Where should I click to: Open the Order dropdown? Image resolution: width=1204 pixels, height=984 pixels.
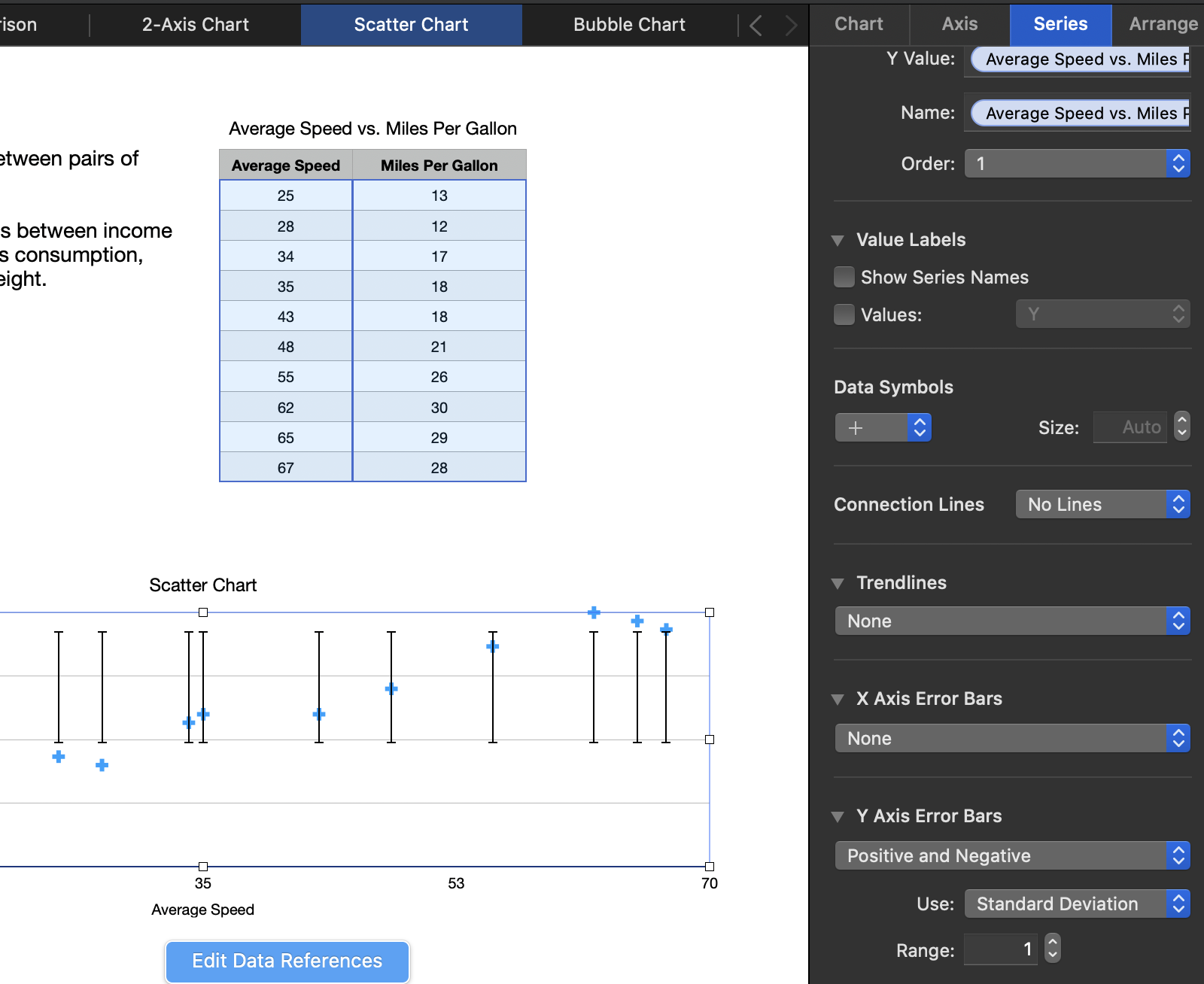[x=1077, y=163]
